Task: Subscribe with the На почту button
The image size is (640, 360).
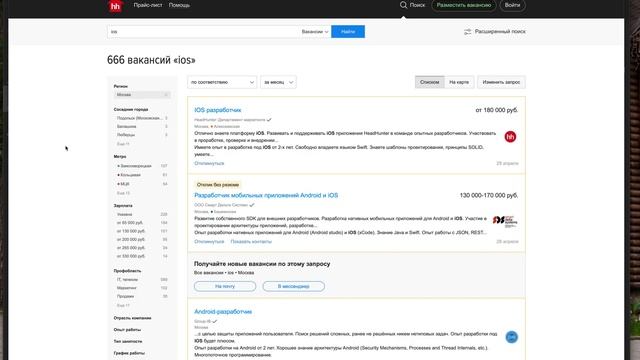Action: [x=225, y=286]
